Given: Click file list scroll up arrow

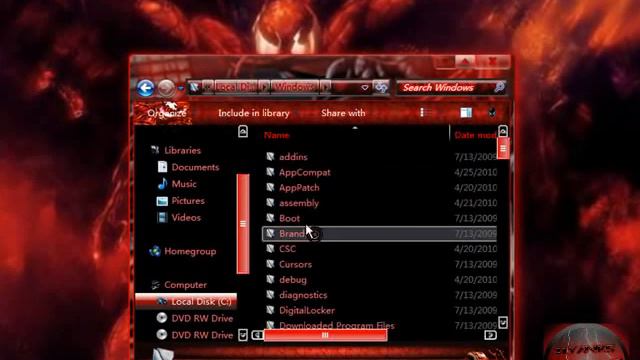Looking at the screenshot, I should 503,131.
